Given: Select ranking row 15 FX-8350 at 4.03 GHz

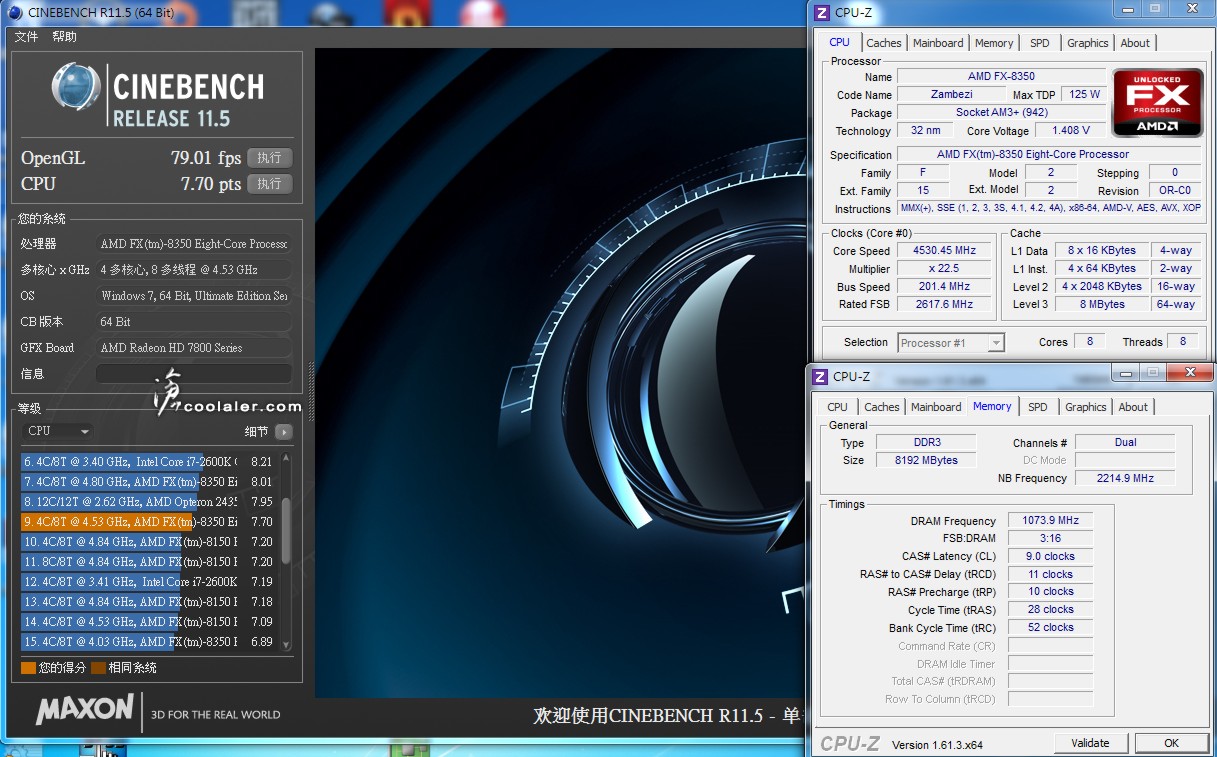Looking at the screenshot, I should click(149, 642).
